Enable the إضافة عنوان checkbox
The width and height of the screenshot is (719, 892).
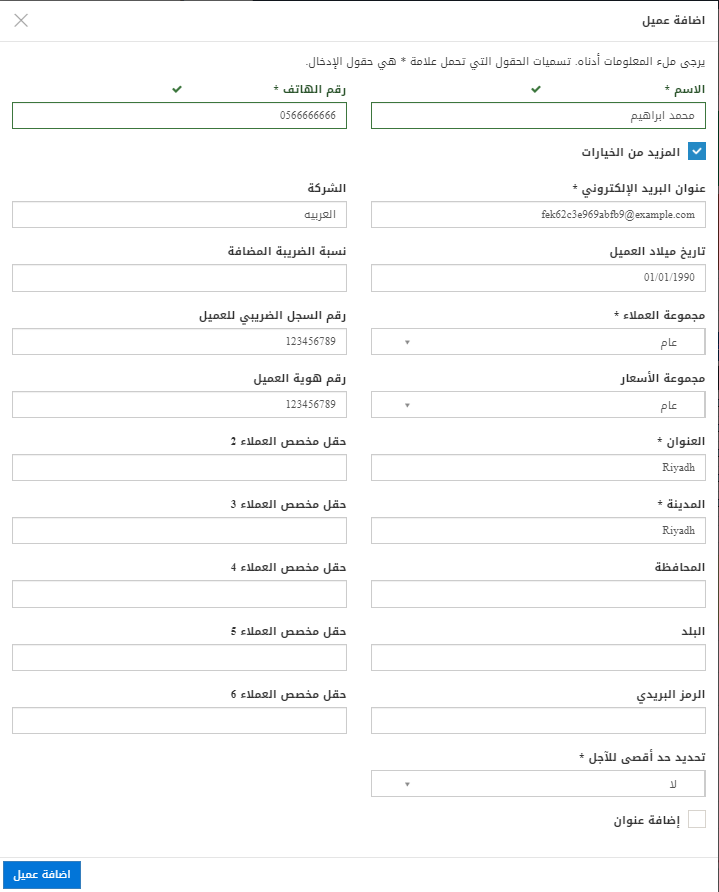[697, 820]
